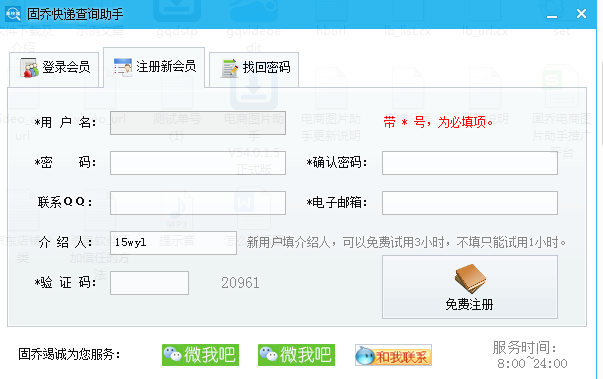The width and height of the screenshot is (603, 379).
Task: Click the 介绍人 field label
Action: point(66,243)
